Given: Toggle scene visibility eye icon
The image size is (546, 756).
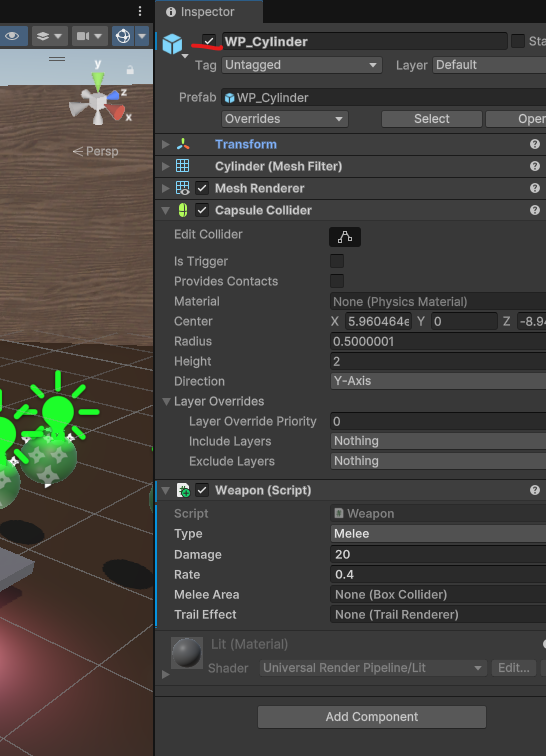Looking at the screenshot, I should point(12,36).
